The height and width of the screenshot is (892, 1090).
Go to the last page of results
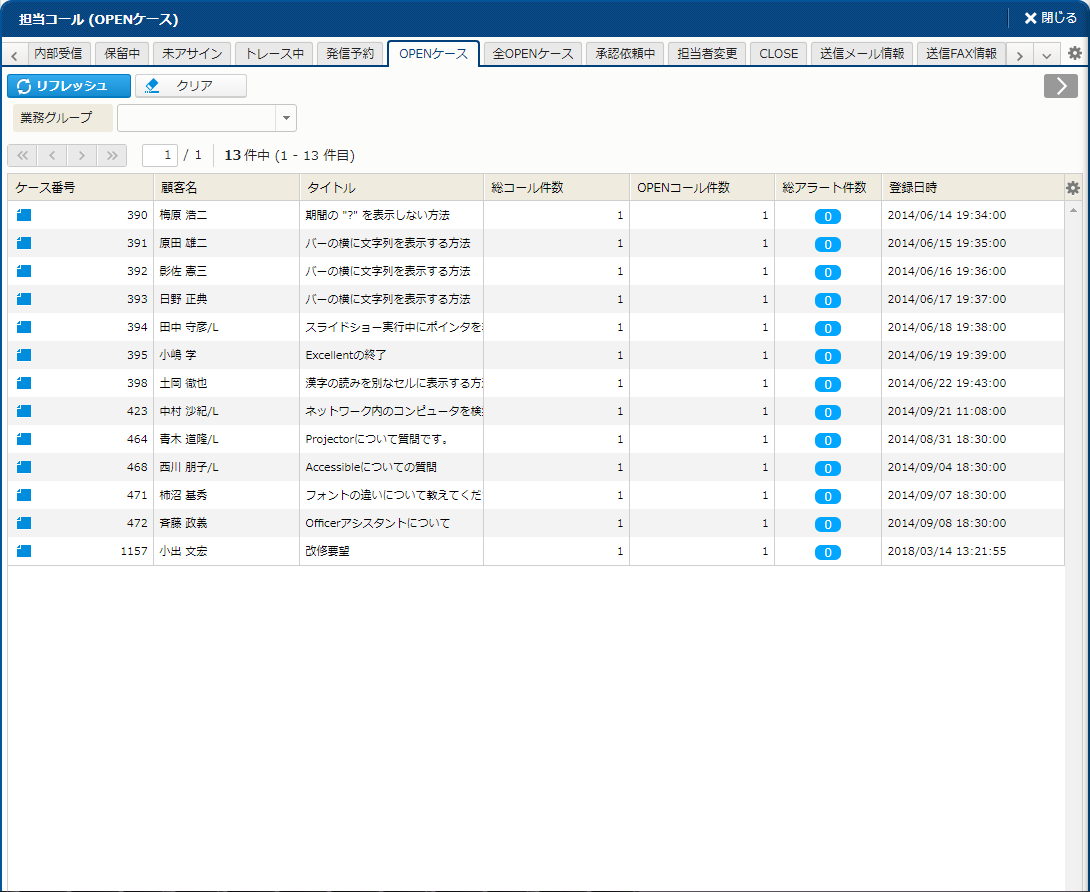tap(112, 155)
